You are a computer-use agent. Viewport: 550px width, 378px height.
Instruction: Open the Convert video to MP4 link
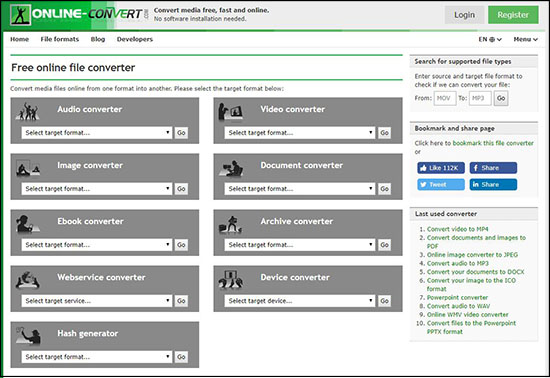[457, 229]
